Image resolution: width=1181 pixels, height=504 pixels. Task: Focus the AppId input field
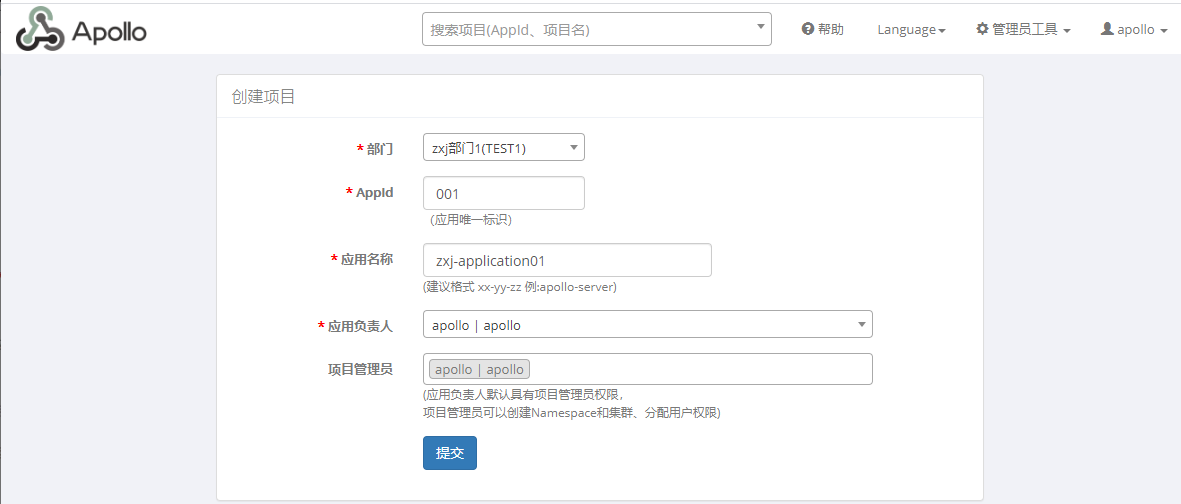click(x=504, y=193)
